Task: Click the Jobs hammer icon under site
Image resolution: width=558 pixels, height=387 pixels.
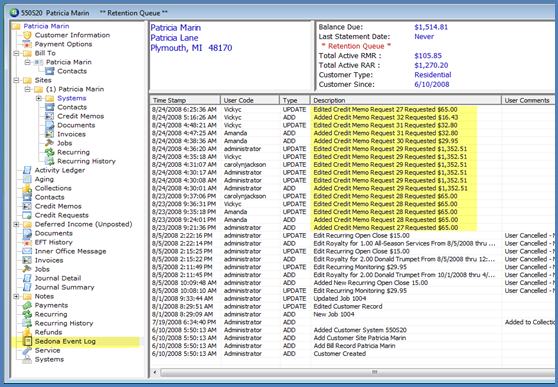Action: [x=50, y=143]
